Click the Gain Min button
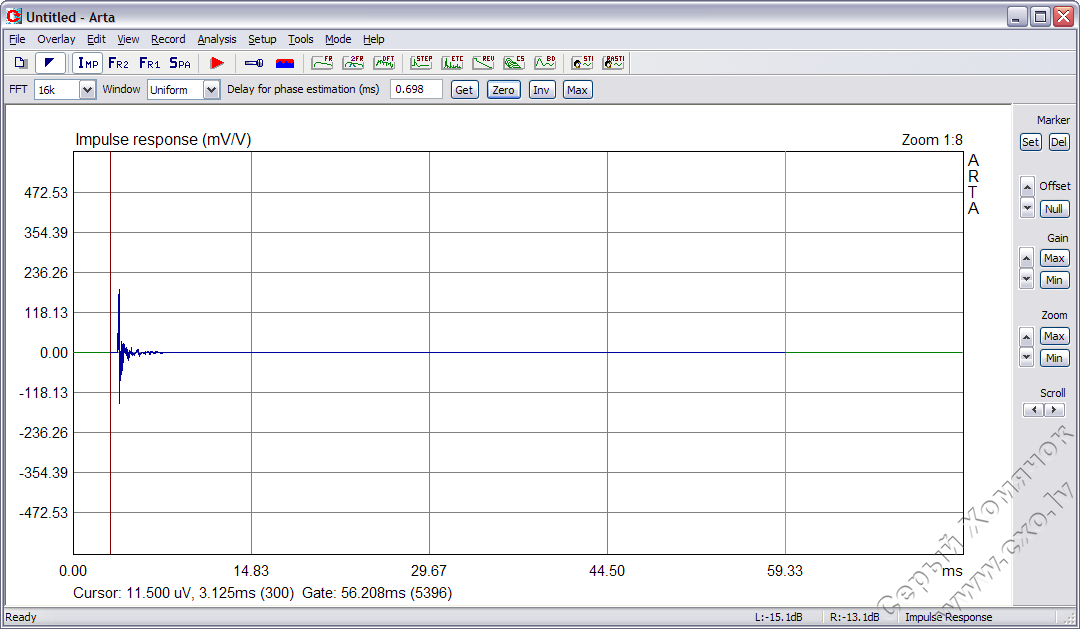Viewport: 1080px width, 629px height. 1055,280
